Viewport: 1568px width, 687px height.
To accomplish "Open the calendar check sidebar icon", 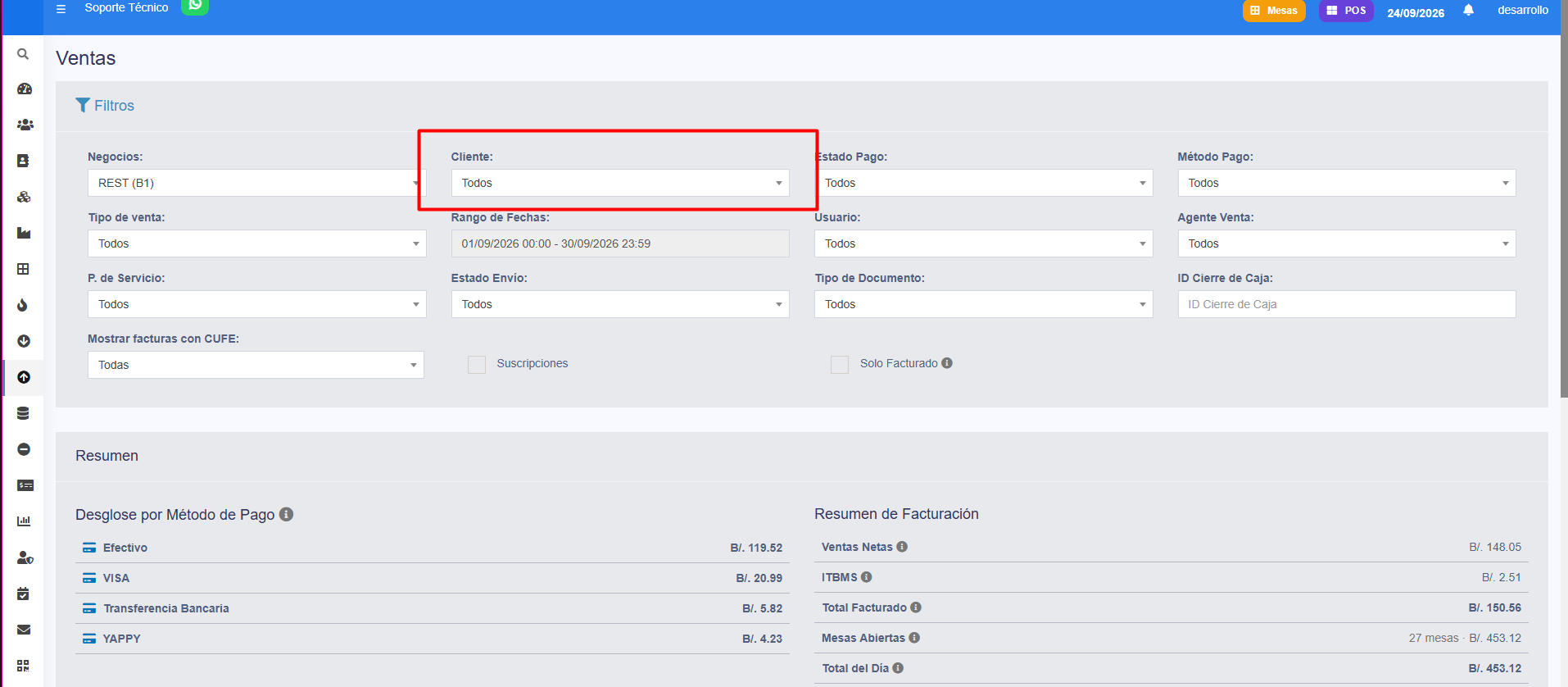I will click(x=23, y=594).
